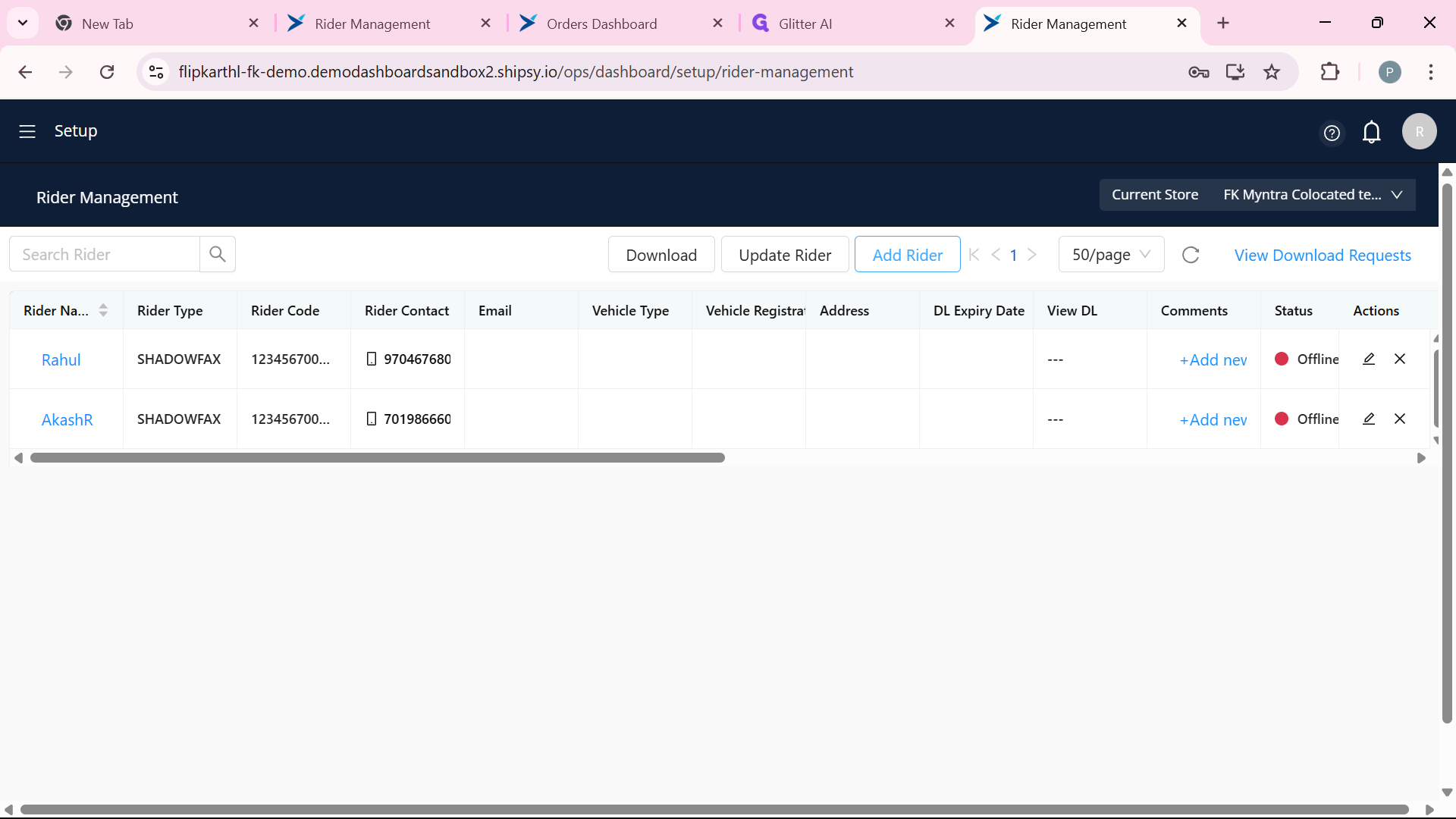Screen dimensions: 1456x819
Task: View site information icon in address bar
Action: point(156,72)
